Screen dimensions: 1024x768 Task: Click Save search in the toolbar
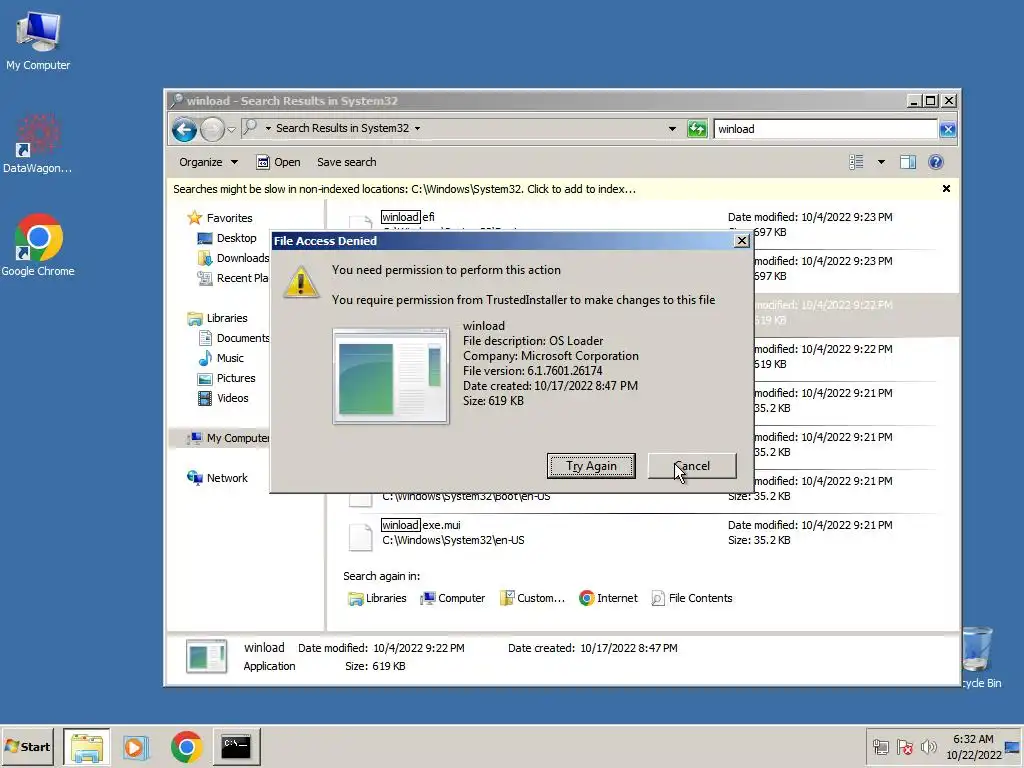(x=346, y=162)
